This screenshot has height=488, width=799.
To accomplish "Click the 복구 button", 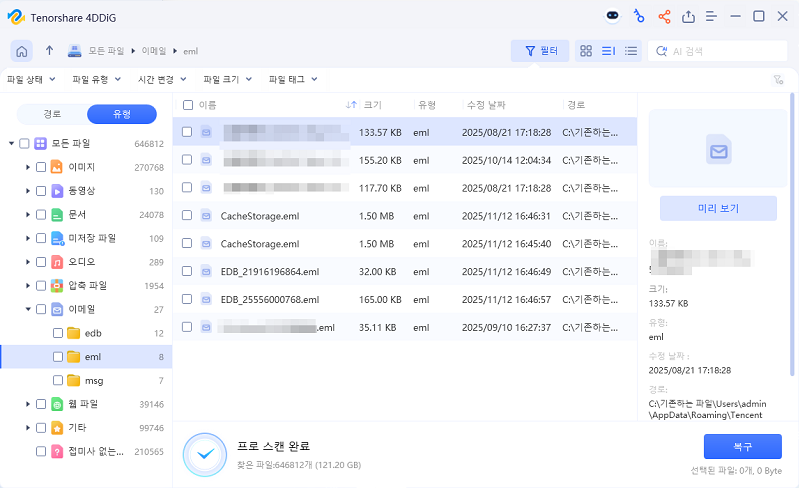I will 742,447.
